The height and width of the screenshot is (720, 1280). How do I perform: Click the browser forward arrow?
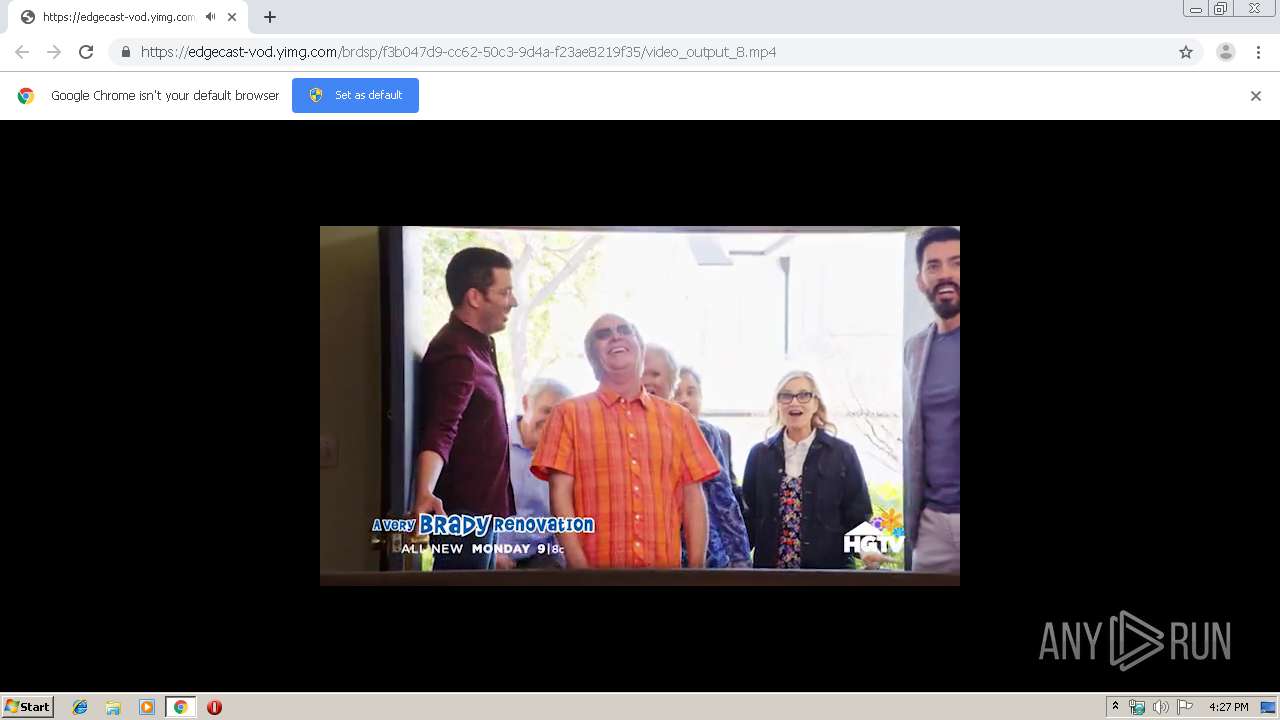pyautogui.click(x=54, y=52)
